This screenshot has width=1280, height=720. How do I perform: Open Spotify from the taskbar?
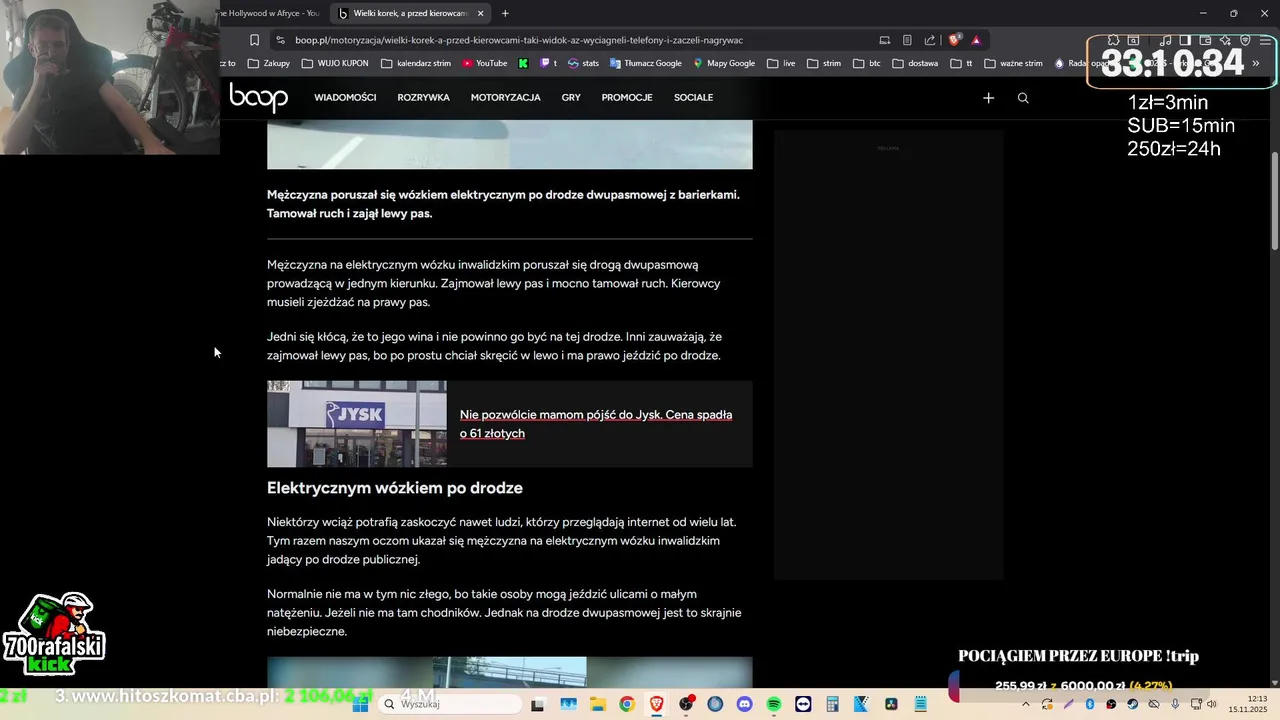[773, 704]
